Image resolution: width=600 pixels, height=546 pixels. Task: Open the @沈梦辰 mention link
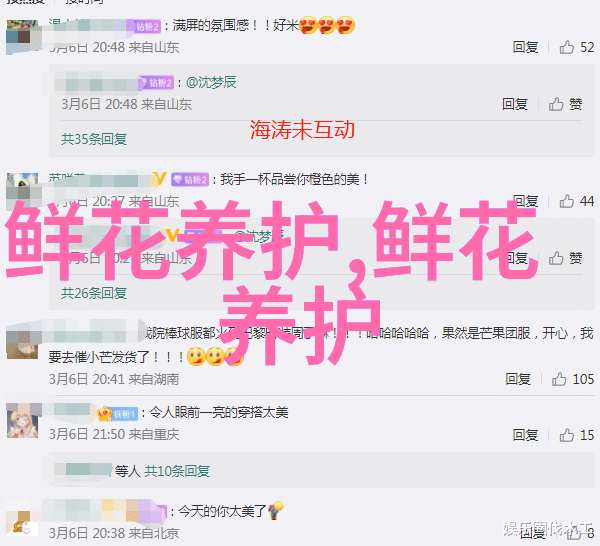tap(211, 82)
